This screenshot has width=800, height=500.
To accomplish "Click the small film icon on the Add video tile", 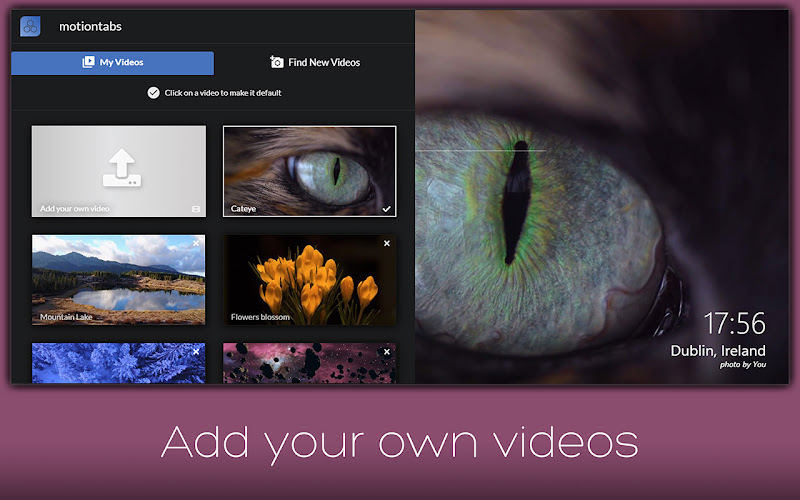I will 196,209.
